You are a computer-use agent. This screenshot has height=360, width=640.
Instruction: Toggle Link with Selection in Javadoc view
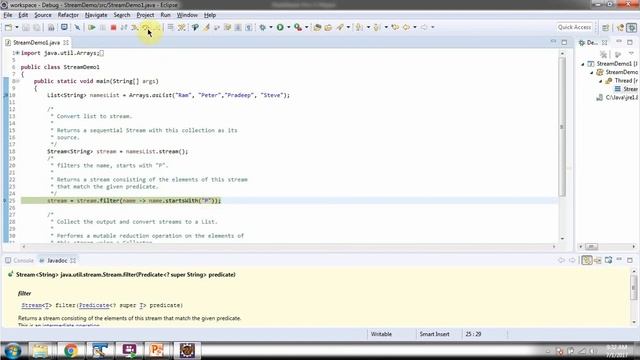[587, 260]
